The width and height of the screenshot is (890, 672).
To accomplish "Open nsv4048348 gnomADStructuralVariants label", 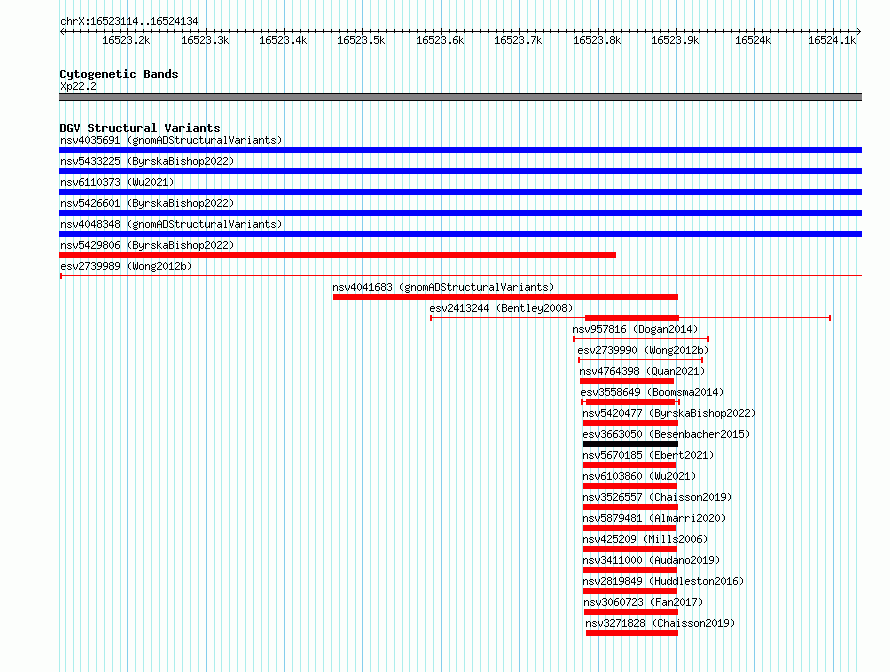I will coord(171,224).
